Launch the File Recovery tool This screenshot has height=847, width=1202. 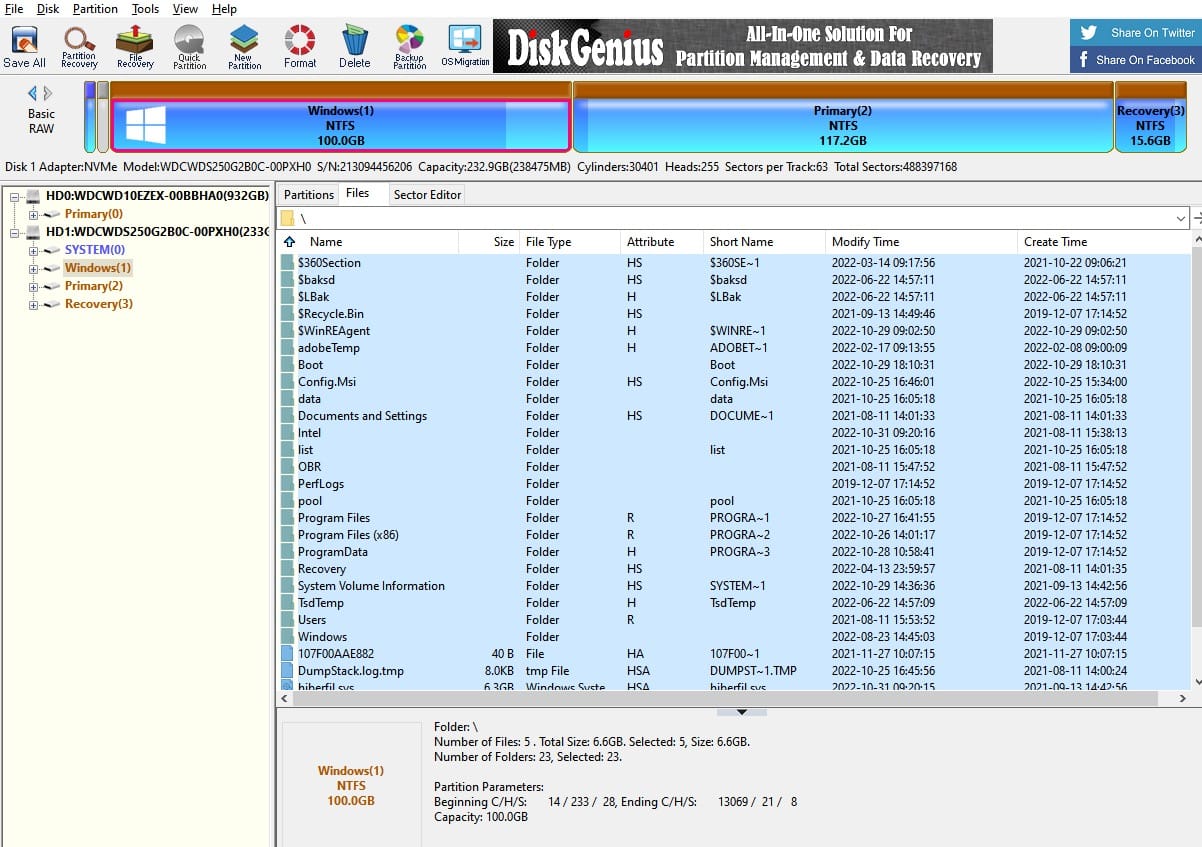(135, 46)
